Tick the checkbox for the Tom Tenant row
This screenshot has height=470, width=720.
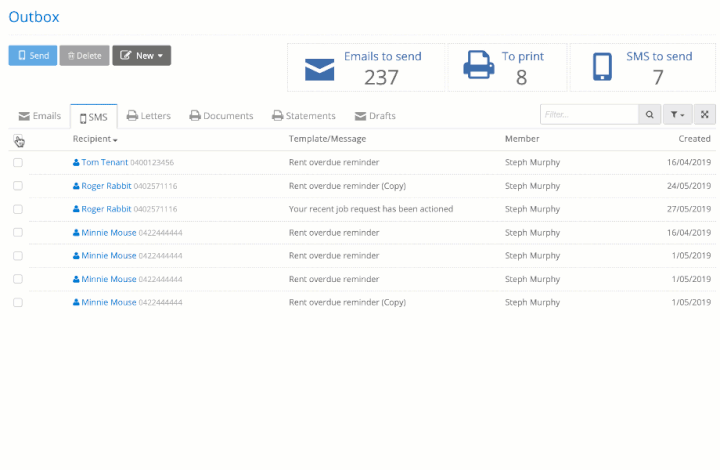coord(18,162)
